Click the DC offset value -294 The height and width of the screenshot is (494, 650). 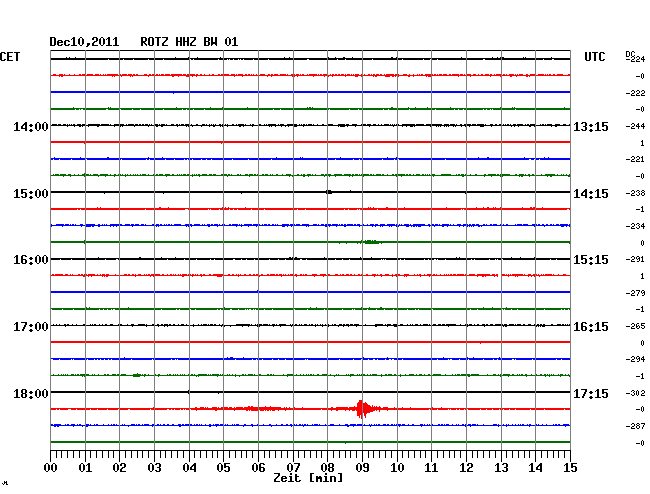coord(635,359)
